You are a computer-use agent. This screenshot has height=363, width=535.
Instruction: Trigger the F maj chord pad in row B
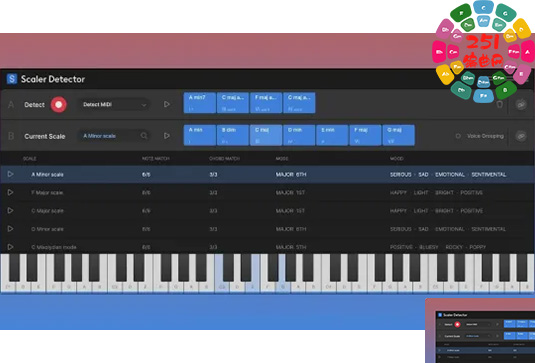[365, 135]
